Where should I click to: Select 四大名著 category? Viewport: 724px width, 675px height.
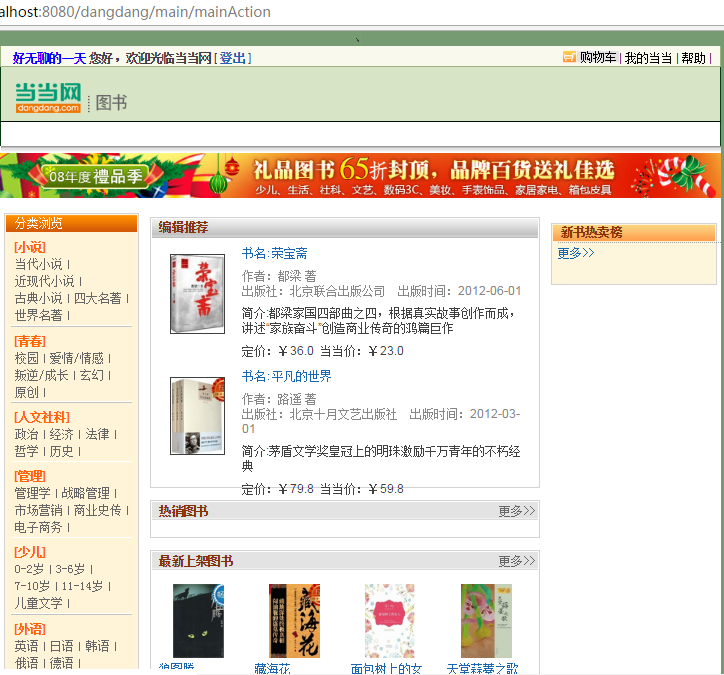tap(97, 298)
